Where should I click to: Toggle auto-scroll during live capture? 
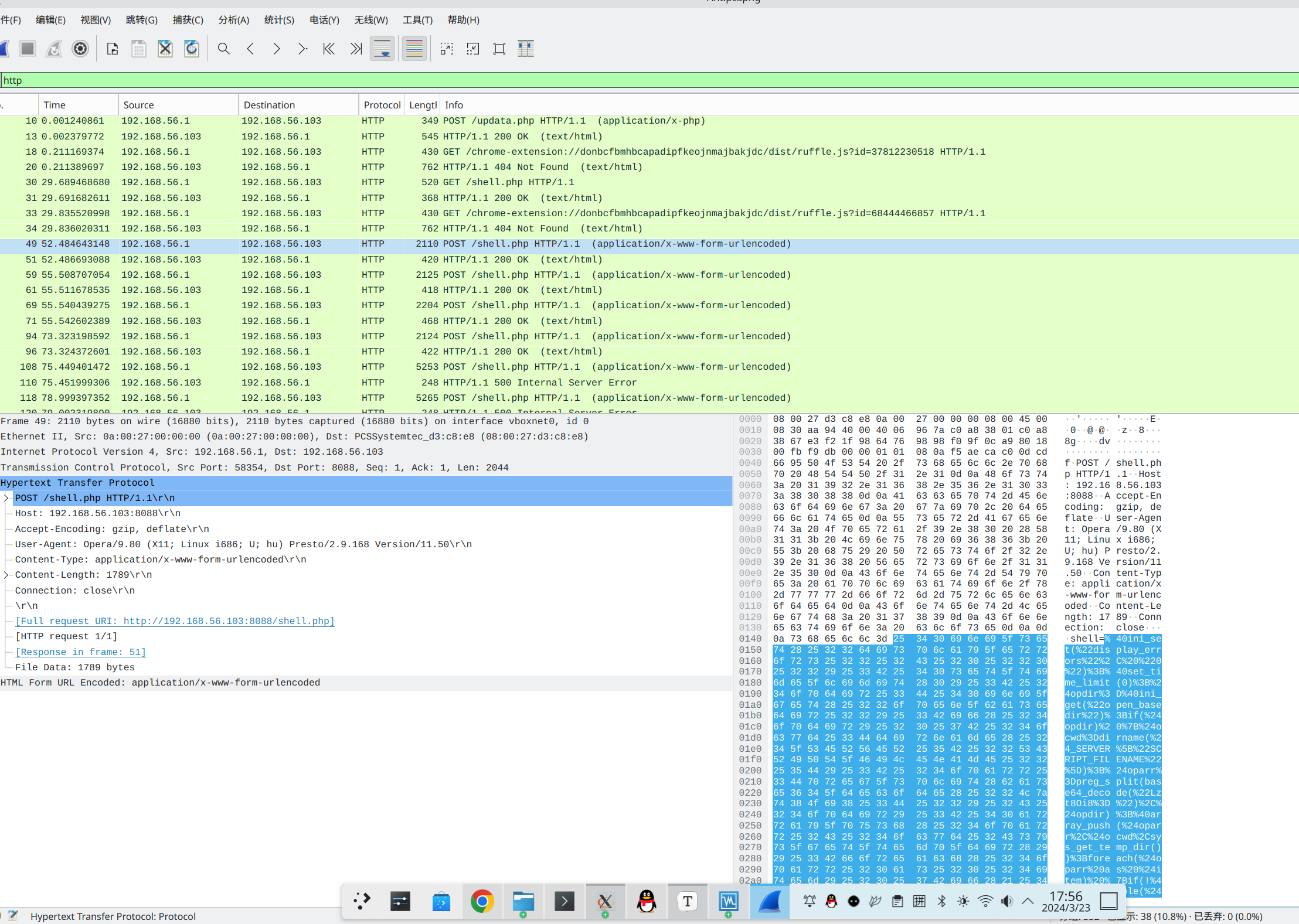[382, 49]
